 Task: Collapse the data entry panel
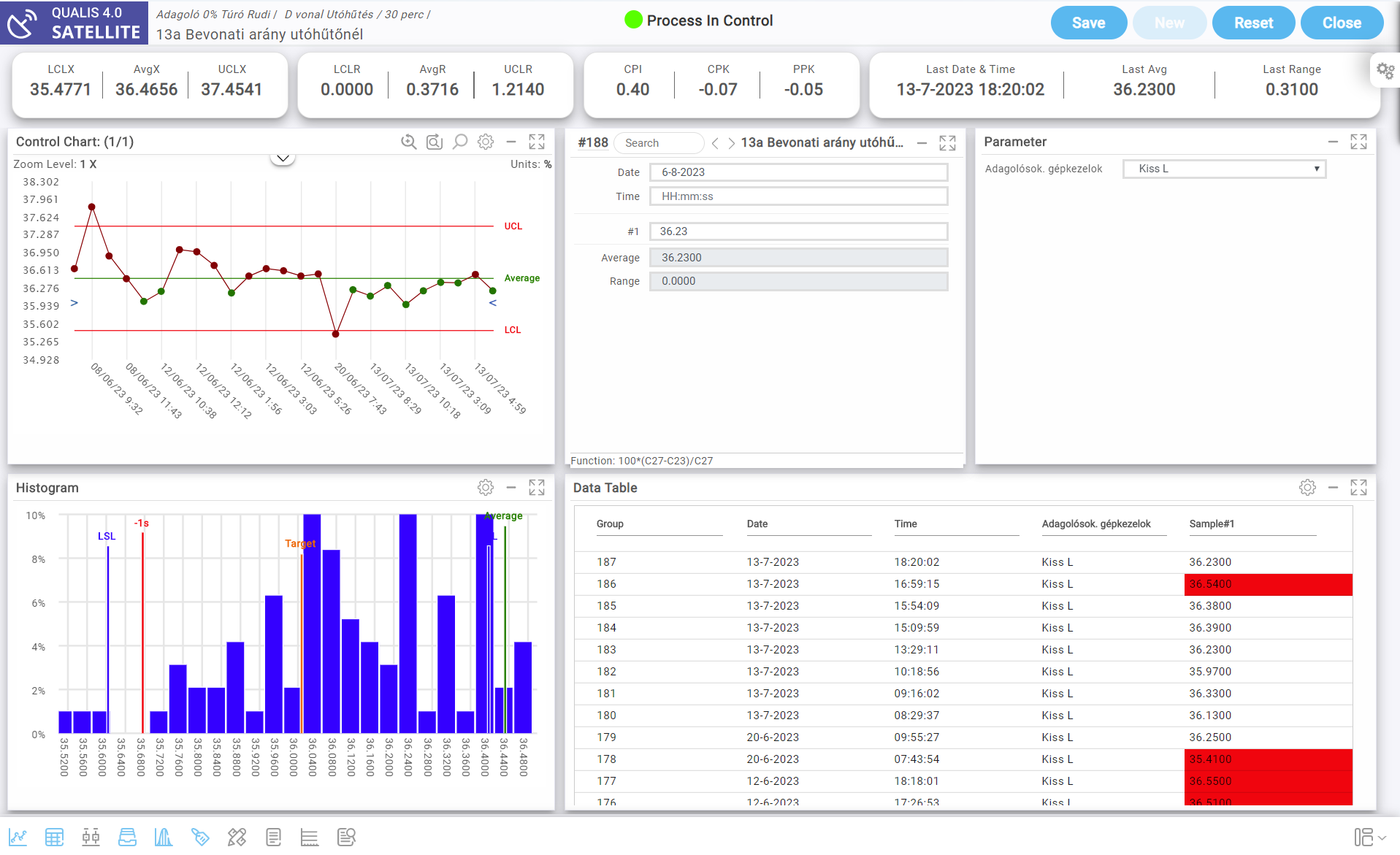[x=922, y=143]
